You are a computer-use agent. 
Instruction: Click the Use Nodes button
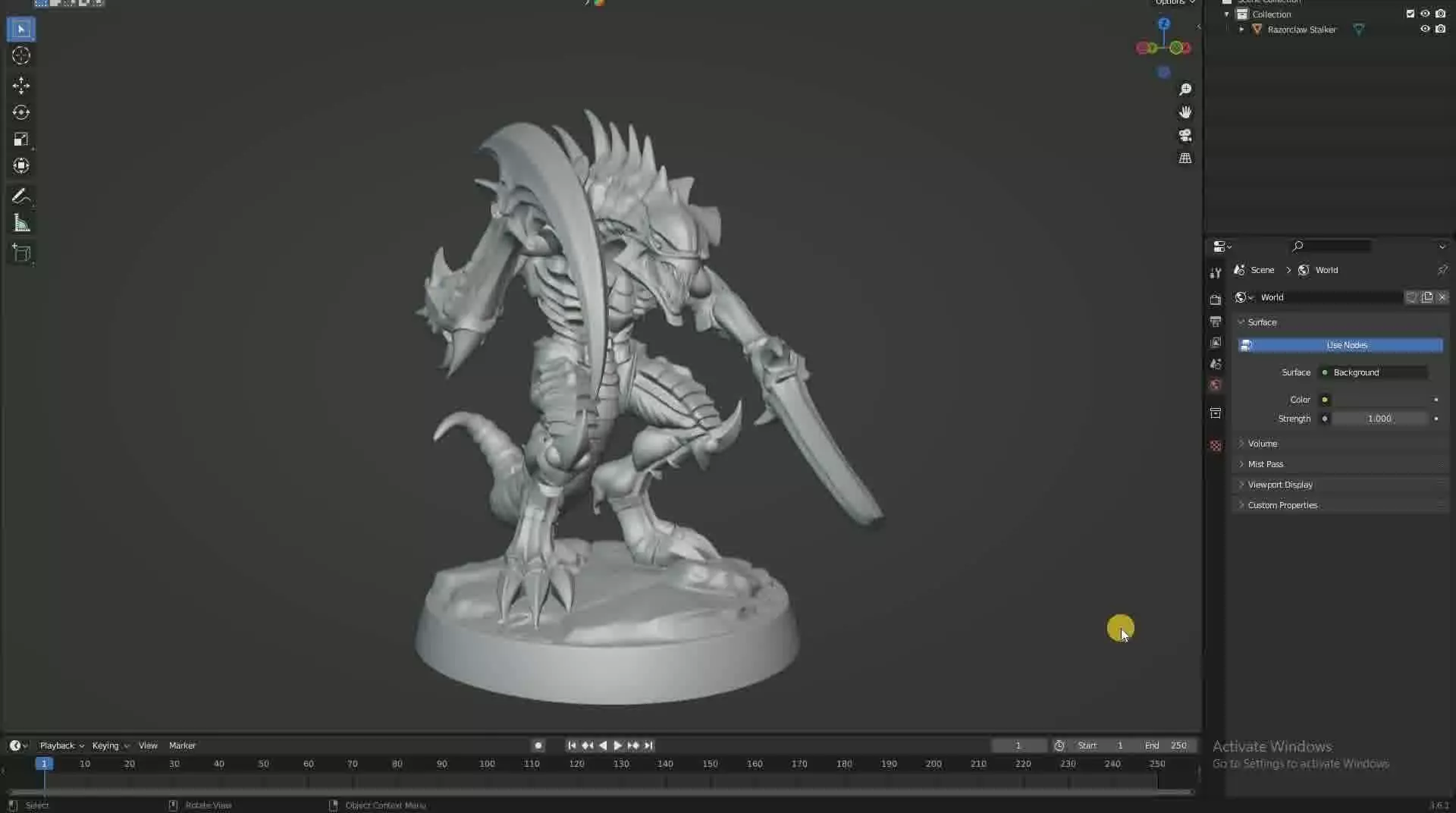point(1341,345)
